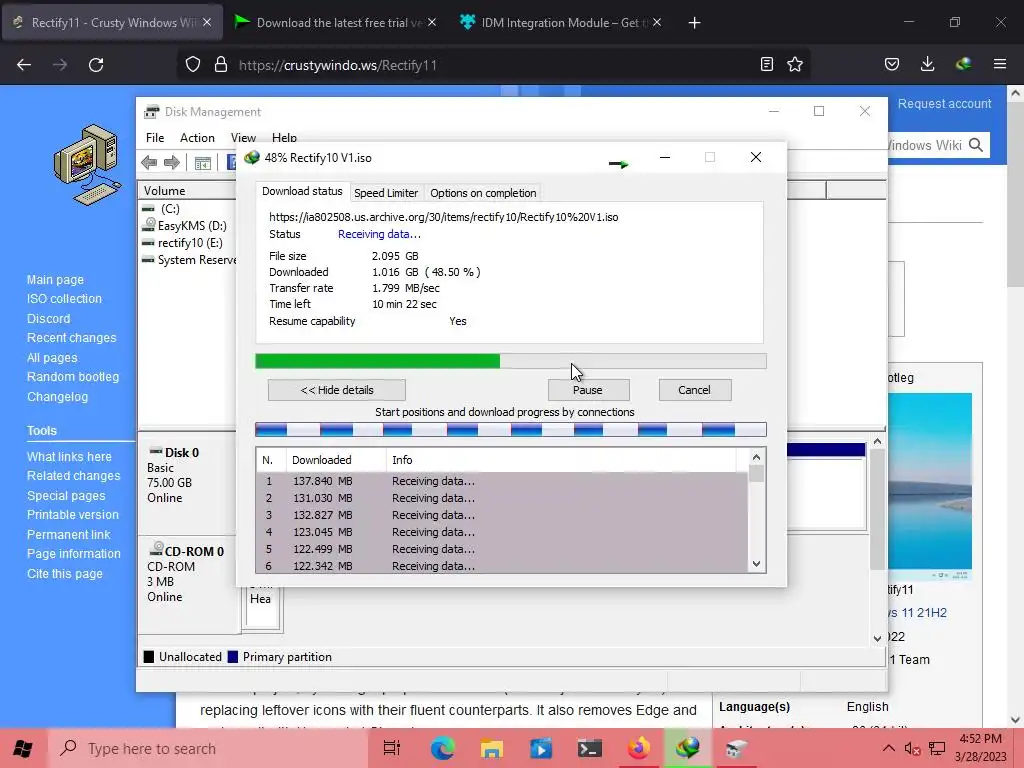Close the IDM Integration Module tab

657,22
